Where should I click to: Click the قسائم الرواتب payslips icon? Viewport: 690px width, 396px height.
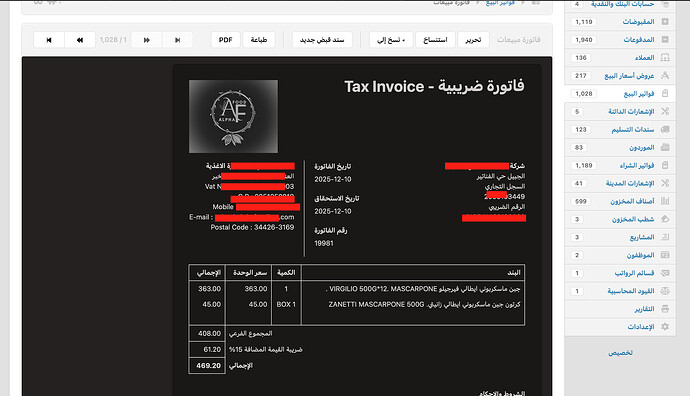click(665, 273)
